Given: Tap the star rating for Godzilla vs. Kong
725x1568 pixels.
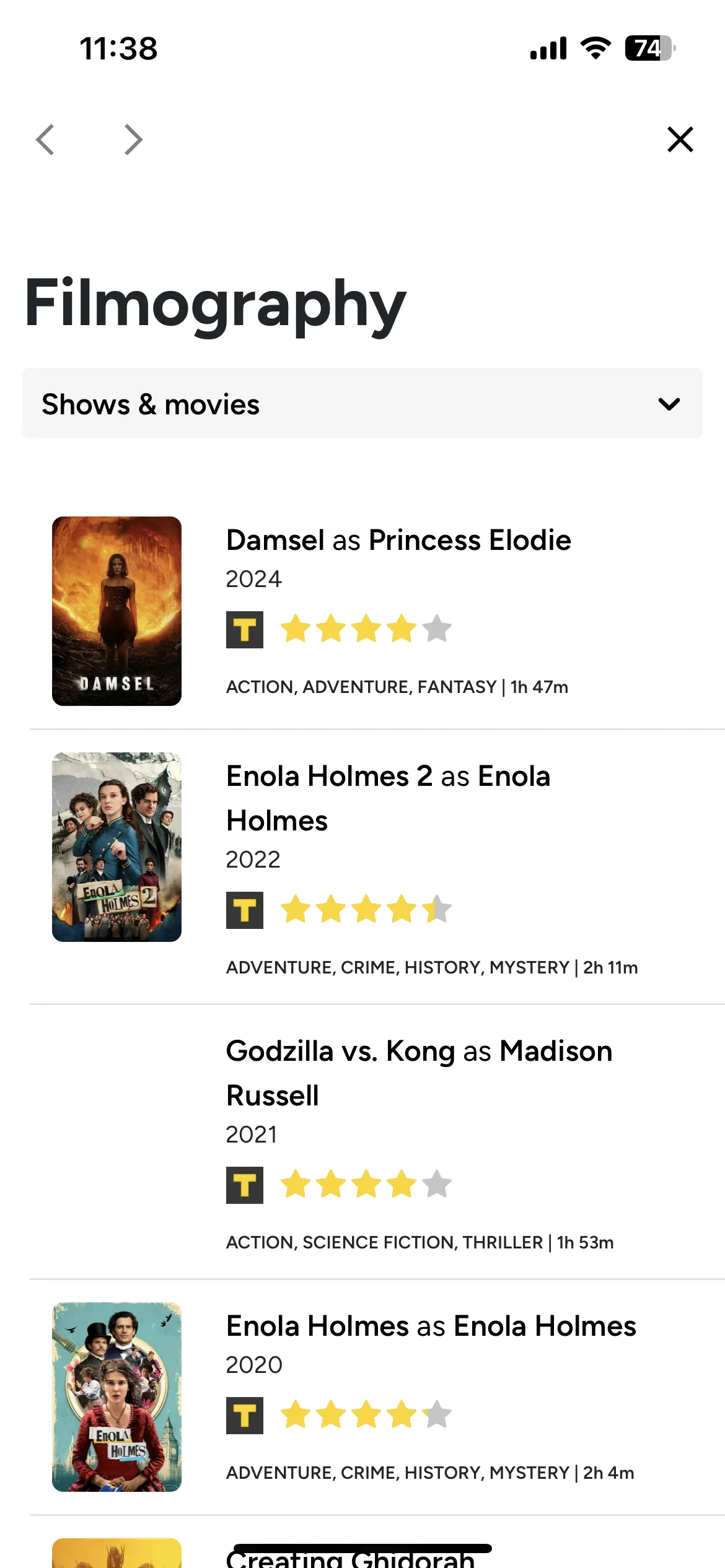Looking at the screenshot, I should (x=366, y=1184).
